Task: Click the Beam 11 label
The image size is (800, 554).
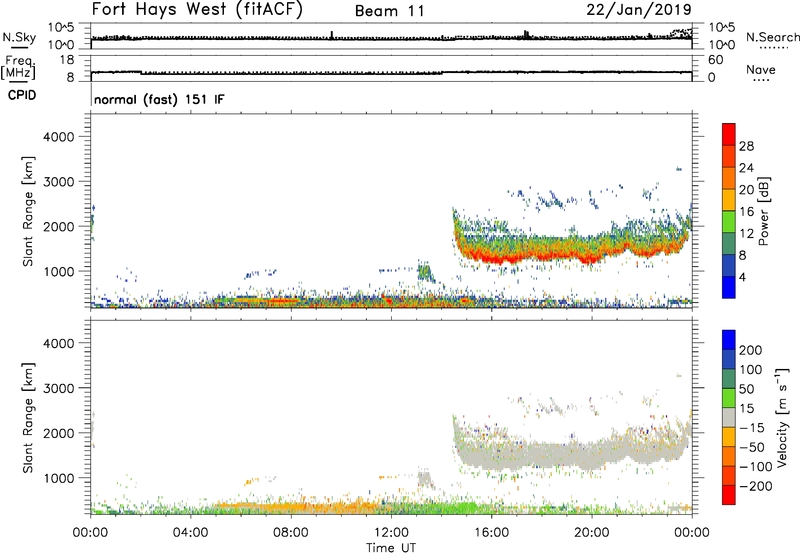Action: [x=390, y=11]
